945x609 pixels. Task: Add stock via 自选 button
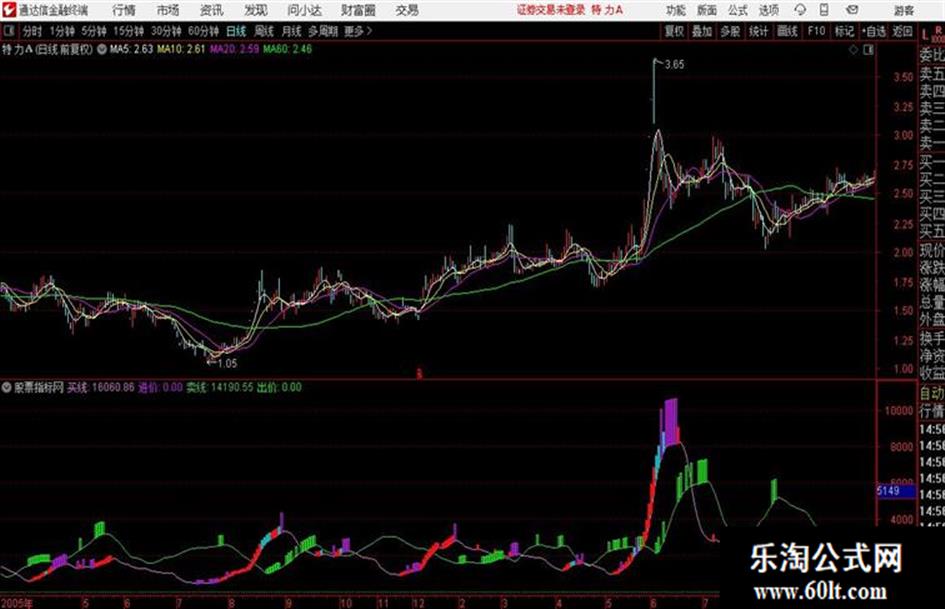point(874,31)
